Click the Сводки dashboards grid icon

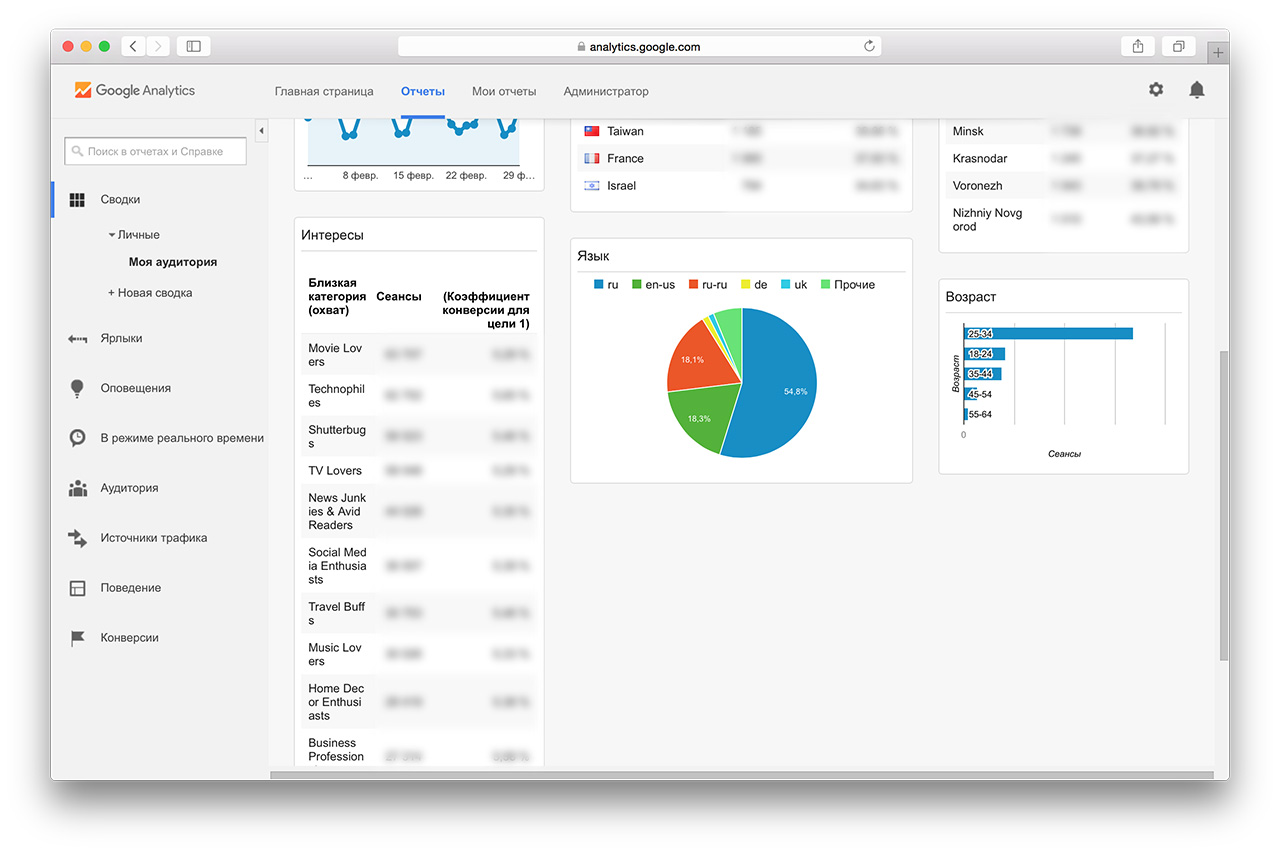[77, 200]
